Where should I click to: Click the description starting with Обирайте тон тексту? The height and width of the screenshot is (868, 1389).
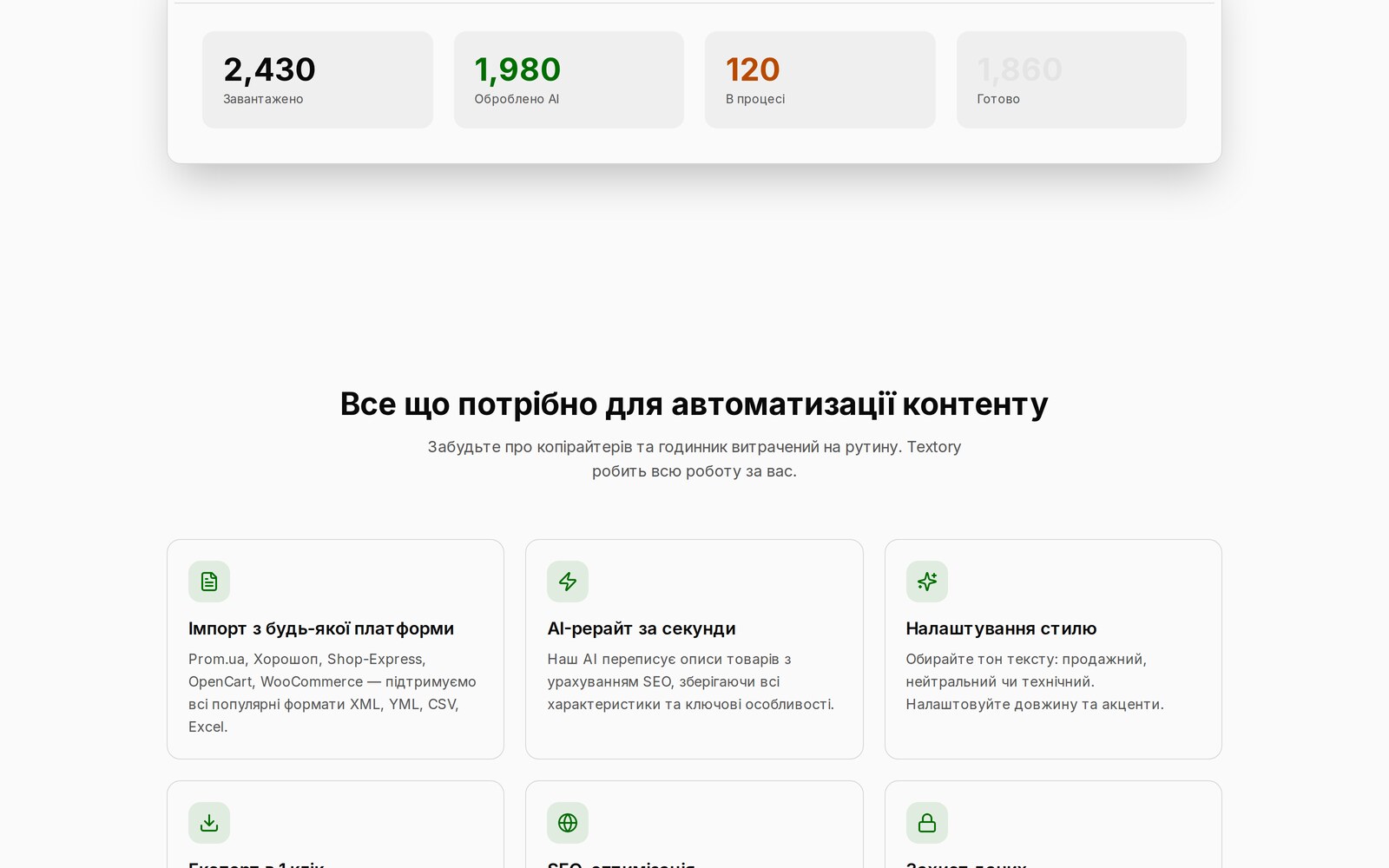pyautogui.click(x=1035, y=681)
